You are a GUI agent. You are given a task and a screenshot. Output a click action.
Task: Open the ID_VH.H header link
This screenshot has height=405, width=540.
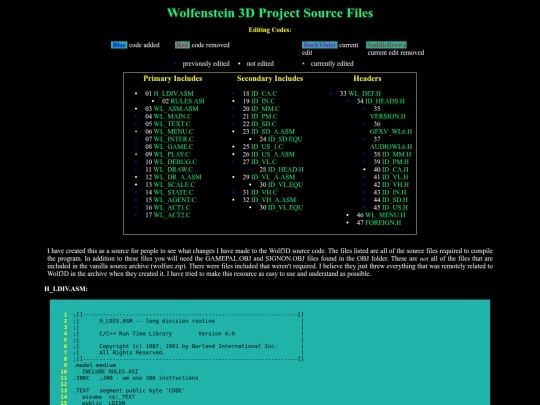tap(395, 185)
